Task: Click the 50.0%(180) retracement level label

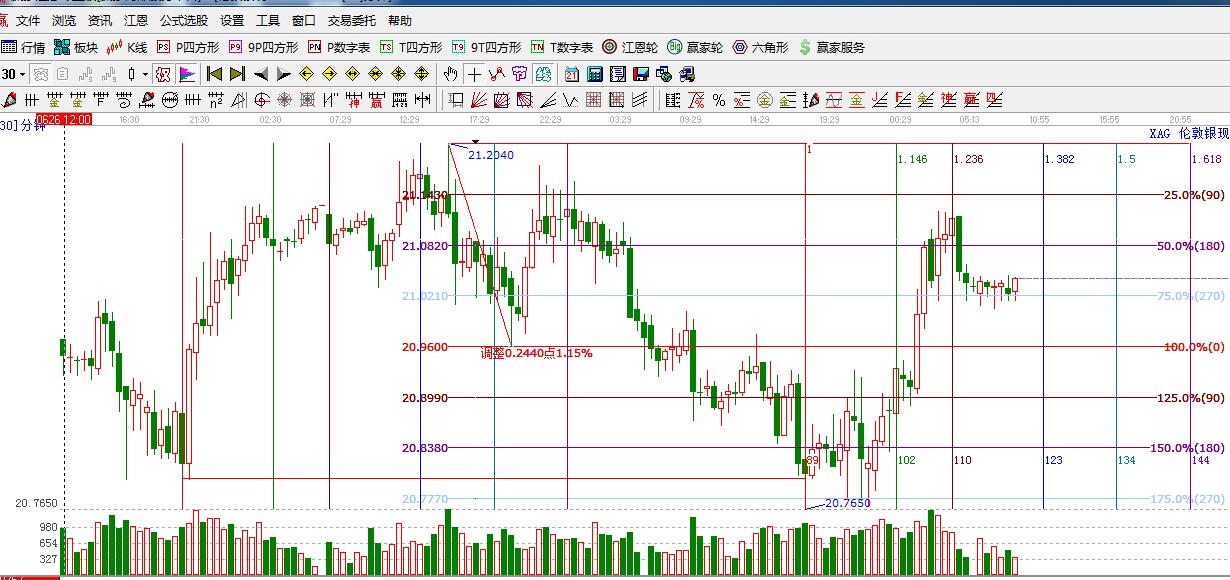Action: click(1192, 246)
